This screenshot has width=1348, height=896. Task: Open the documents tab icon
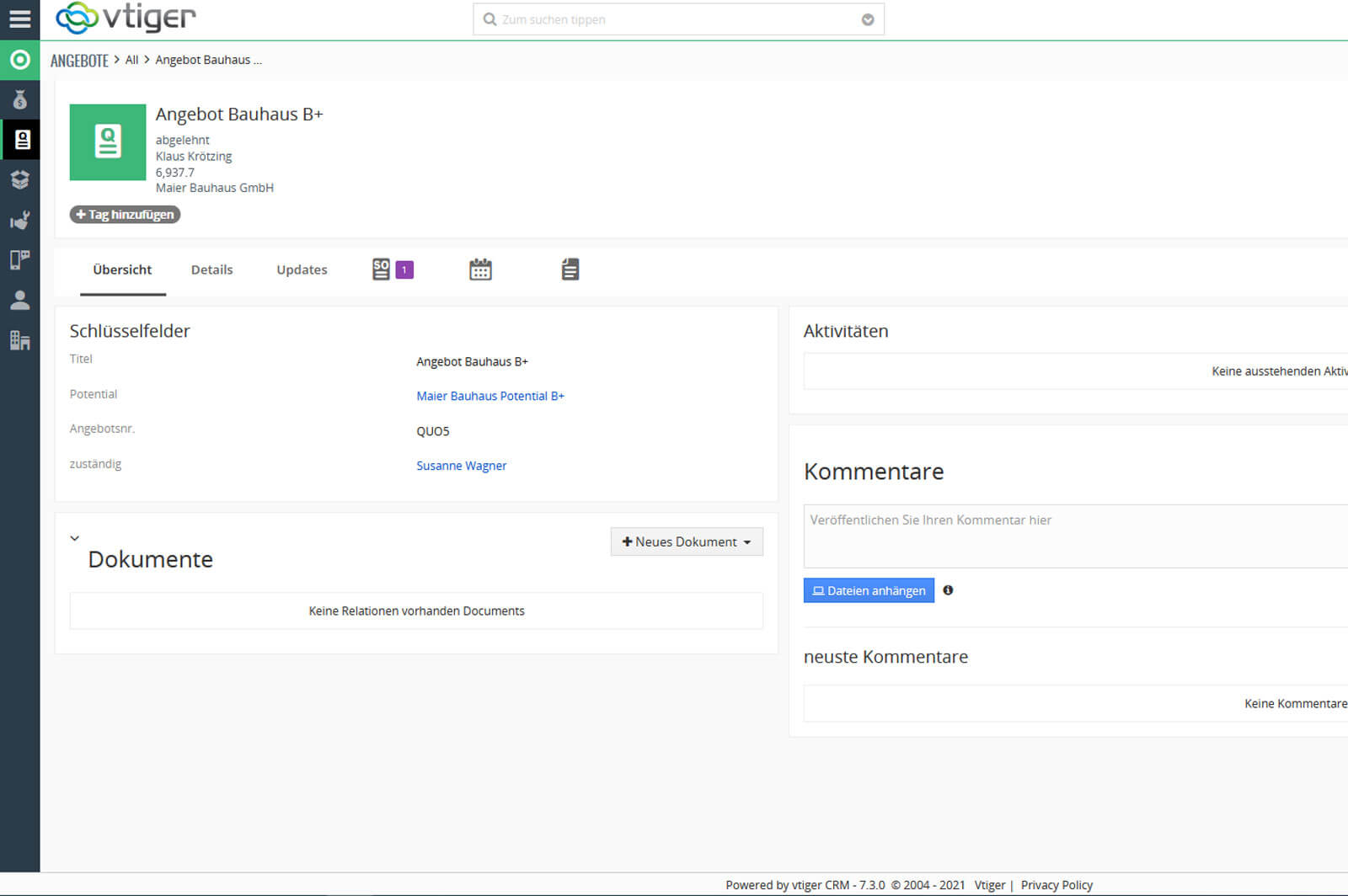click(570, 269)
